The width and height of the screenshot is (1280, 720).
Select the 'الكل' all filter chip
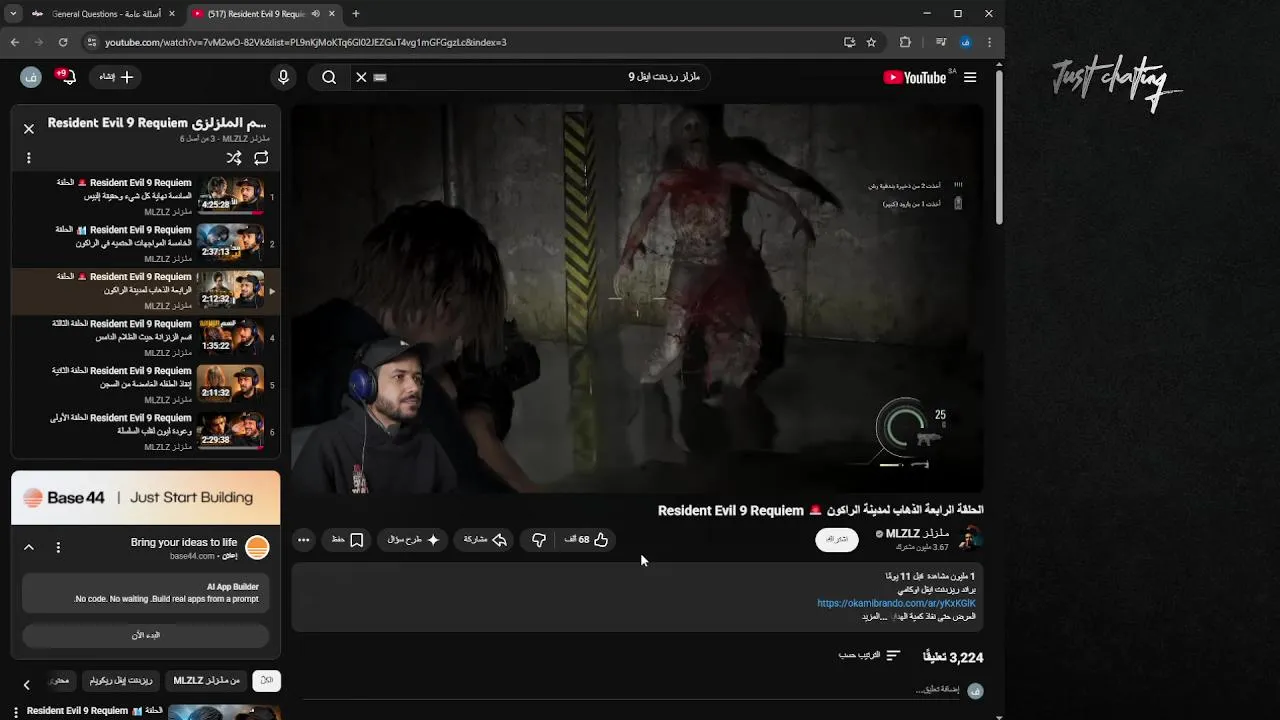[x=266, y=680]
